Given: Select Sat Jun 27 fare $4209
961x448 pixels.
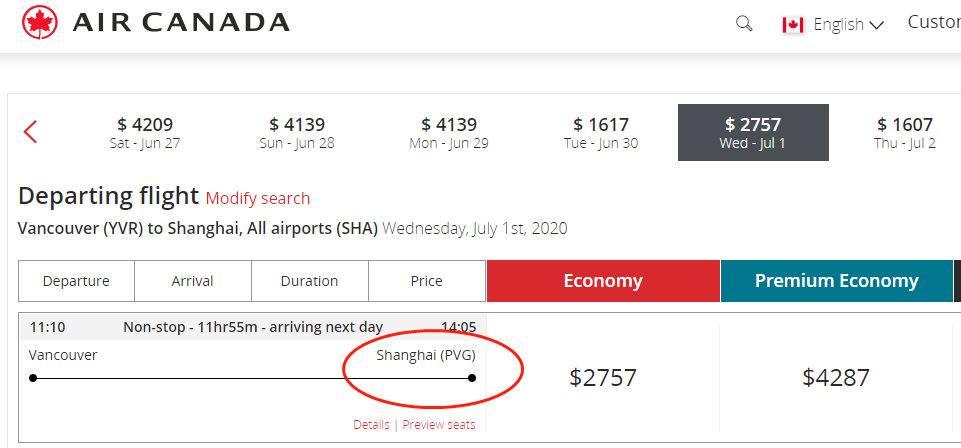Looking at the screenshot, I should pyautogui.click(x=145, y=132).
